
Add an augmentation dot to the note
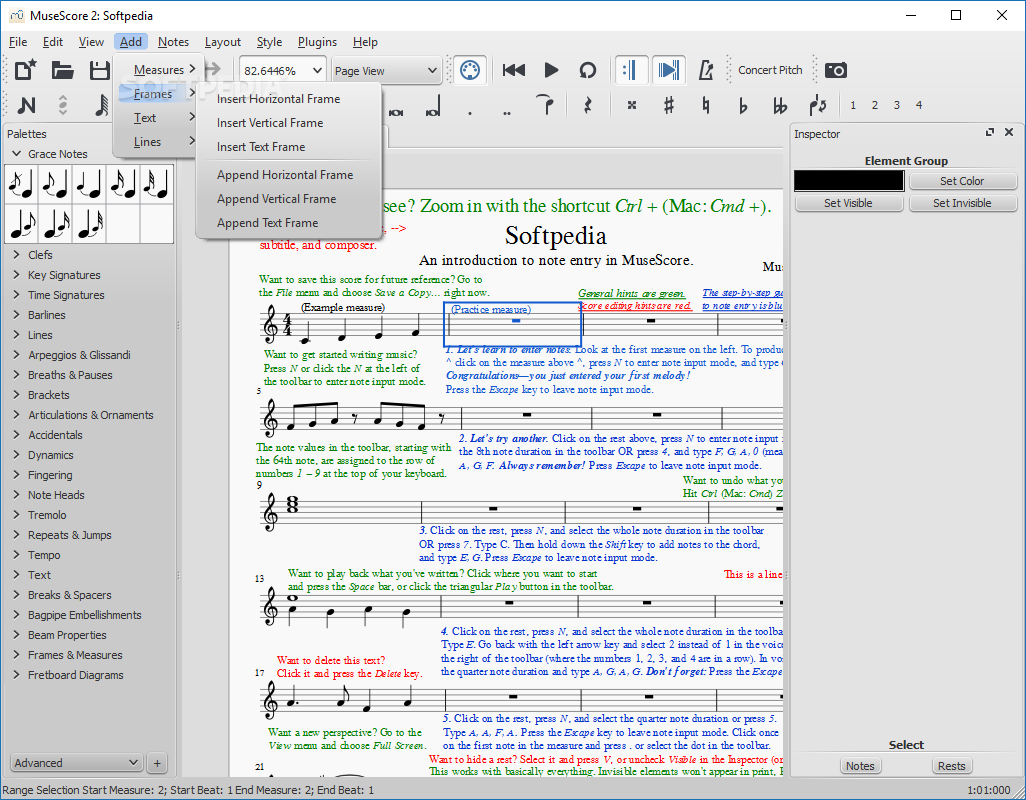pyautogui.click(x=470, y=113)
